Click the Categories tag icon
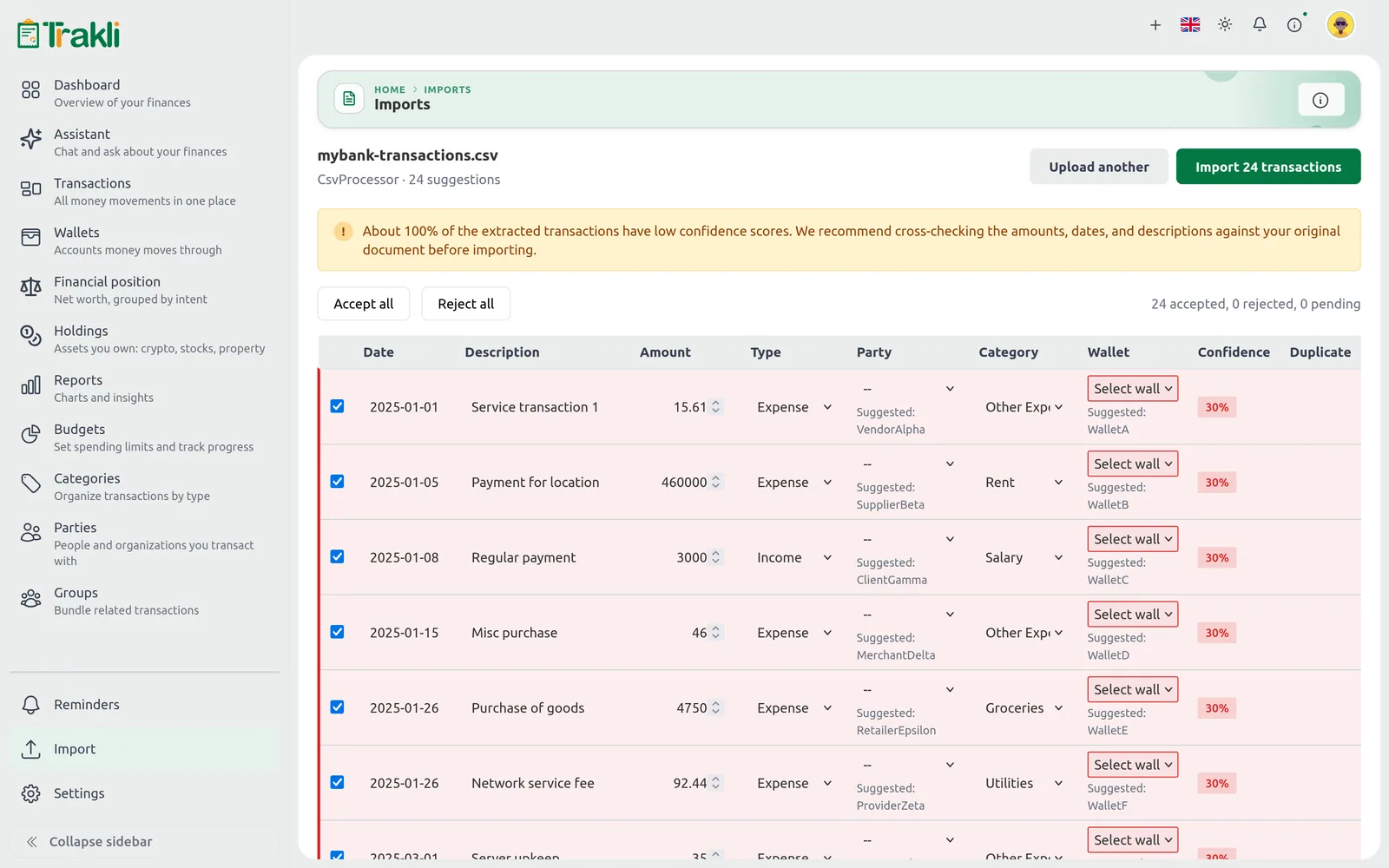The height and width of the screenshot is (868, 1389). pyautogui.click(x=30, y=483)
